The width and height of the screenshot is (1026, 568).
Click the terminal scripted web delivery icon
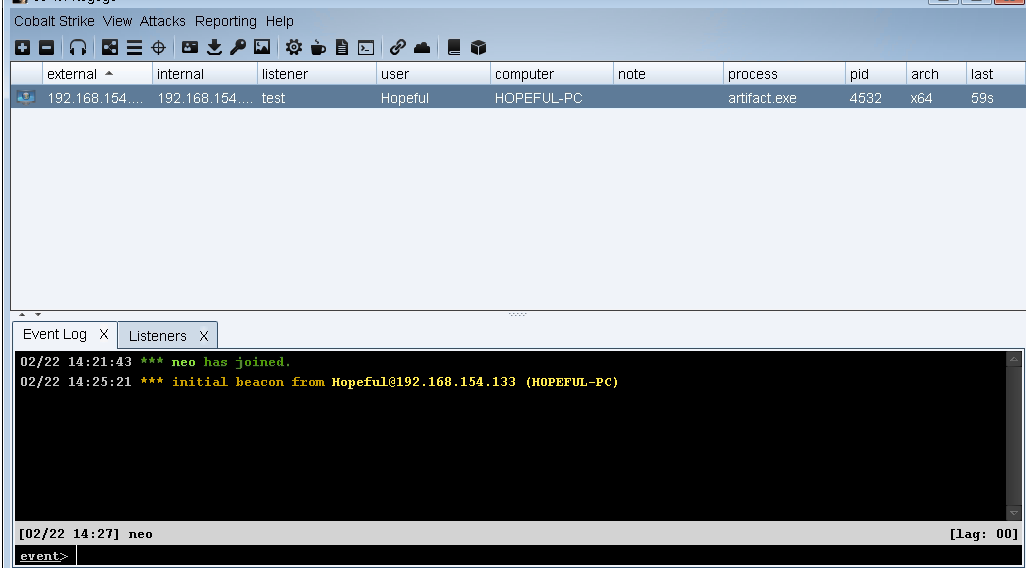(x=366, y=47)
